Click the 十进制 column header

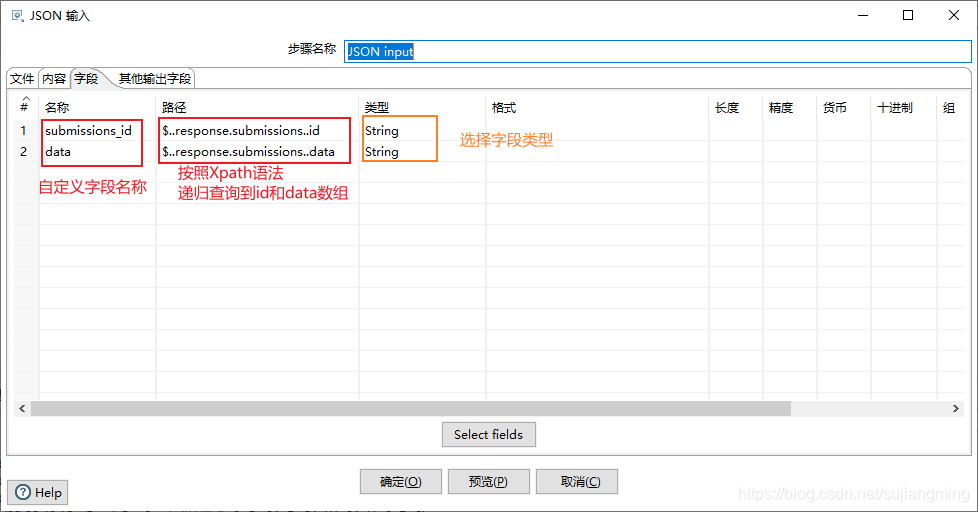tap(903, 107)
